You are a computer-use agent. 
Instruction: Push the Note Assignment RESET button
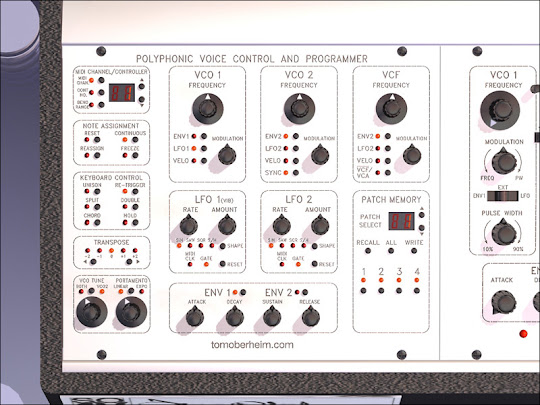click(x=97, y=140)
